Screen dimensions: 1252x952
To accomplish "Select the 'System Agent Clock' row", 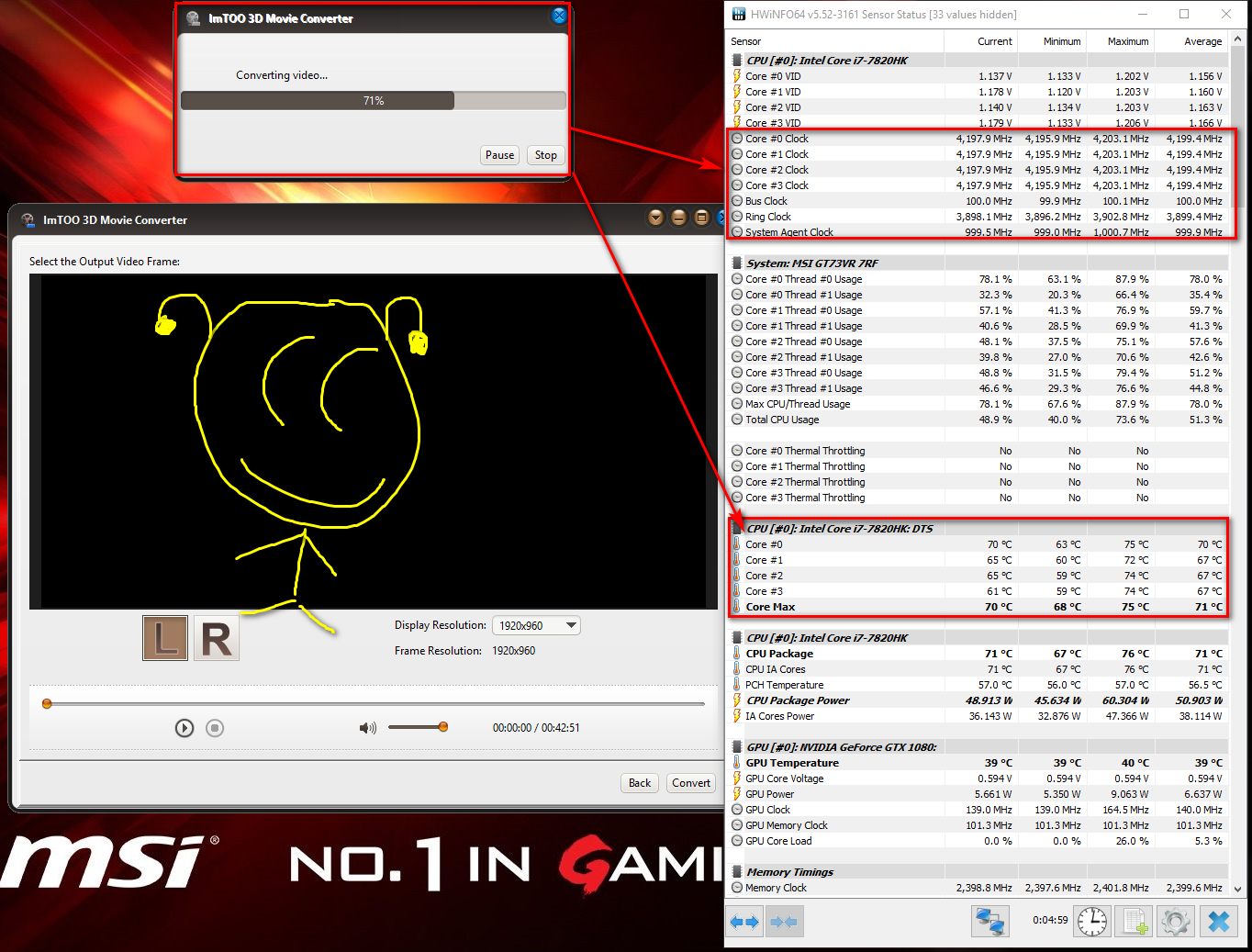I will click(978, 232).
